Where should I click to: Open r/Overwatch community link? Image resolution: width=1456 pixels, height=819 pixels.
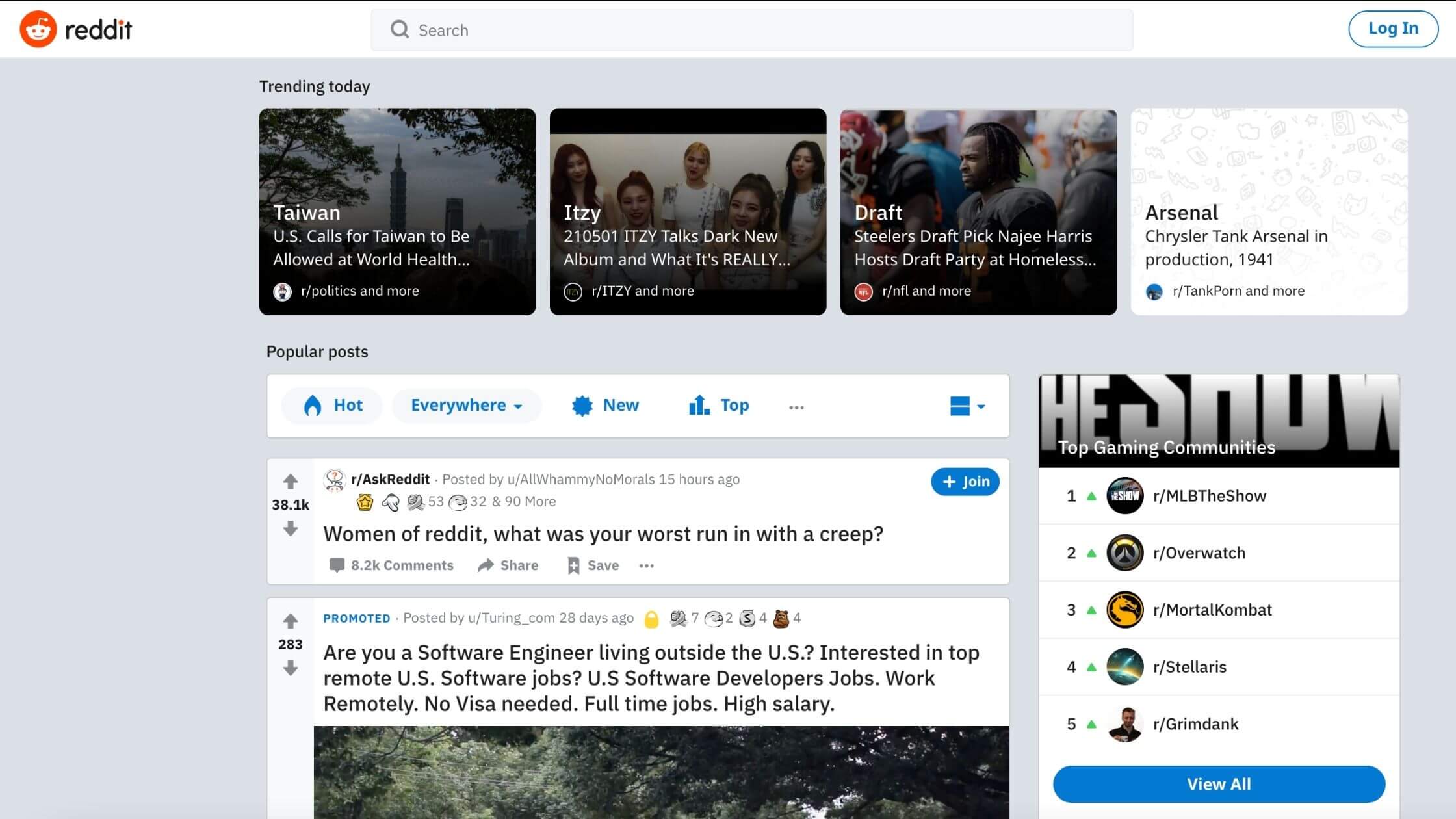pyautogui.click(x=1199, y=553)
